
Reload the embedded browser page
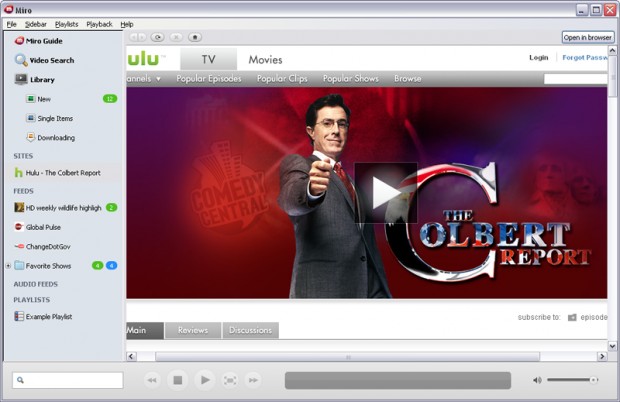coord(157,37)
